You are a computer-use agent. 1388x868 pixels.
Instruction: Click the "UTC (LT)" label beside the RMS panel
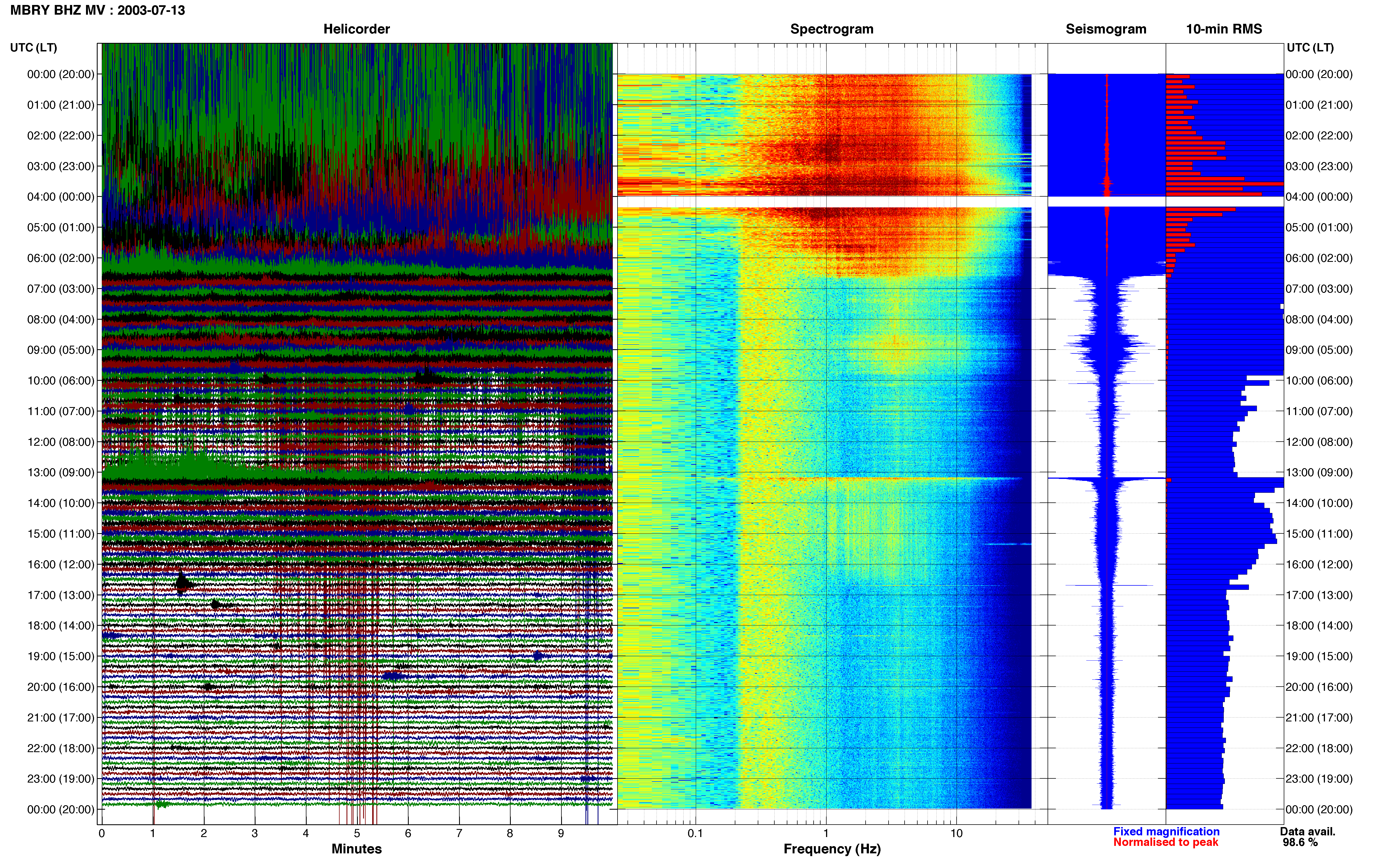[x=1310, y=48]
